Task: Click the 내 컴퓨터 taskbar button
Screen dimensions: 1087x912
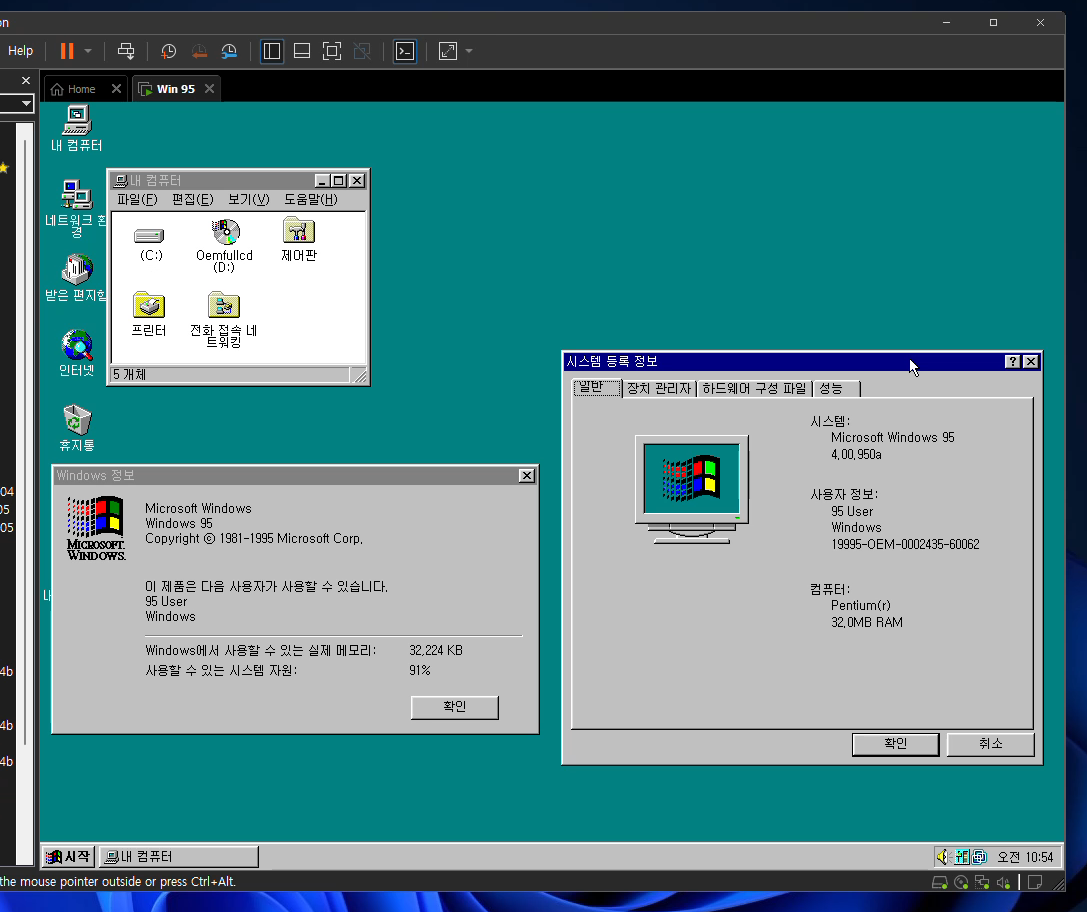Action: point(179,857)
